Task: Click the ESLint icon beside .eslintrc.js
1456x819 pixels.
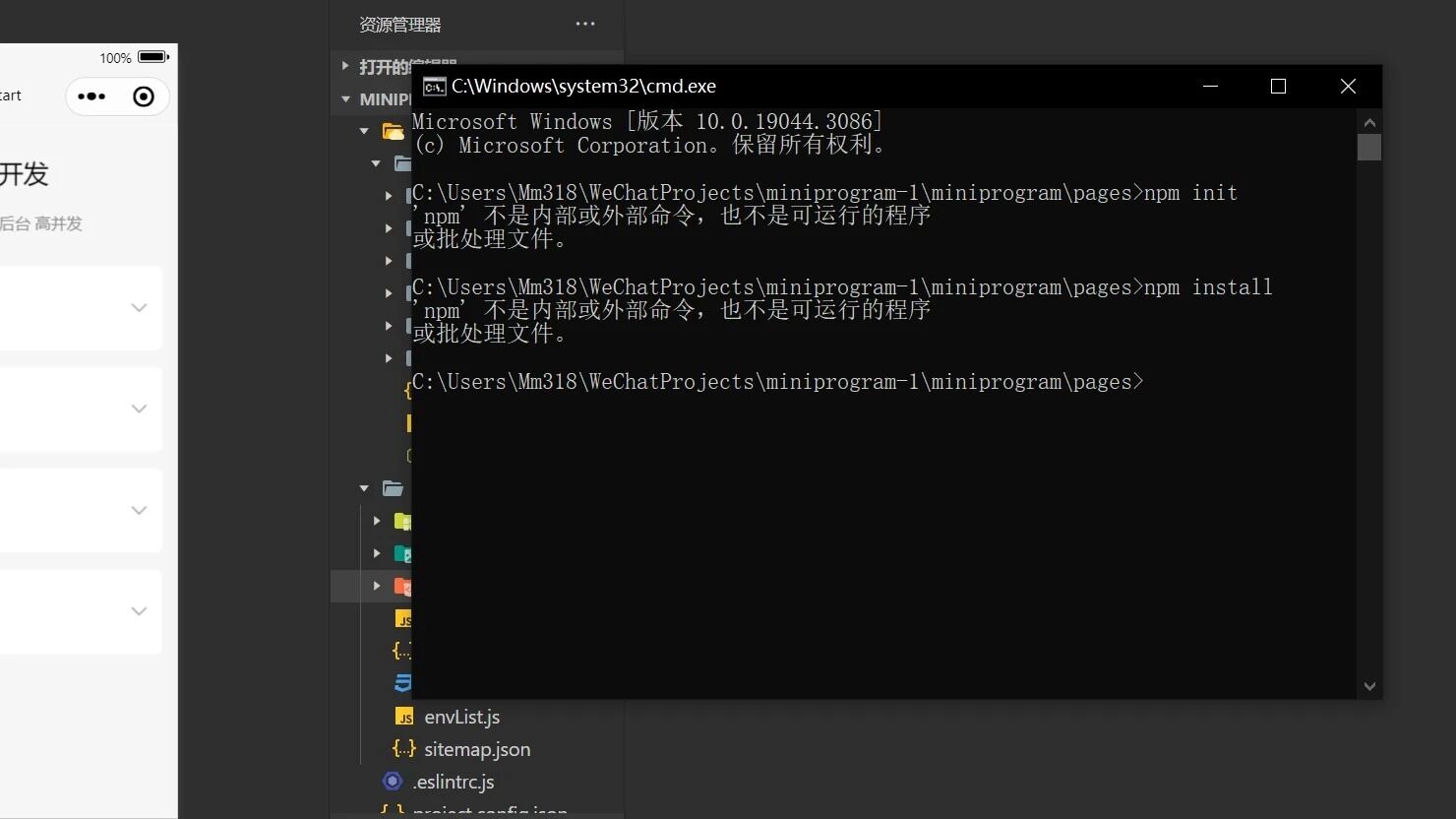Action: [x=393, y=782]
